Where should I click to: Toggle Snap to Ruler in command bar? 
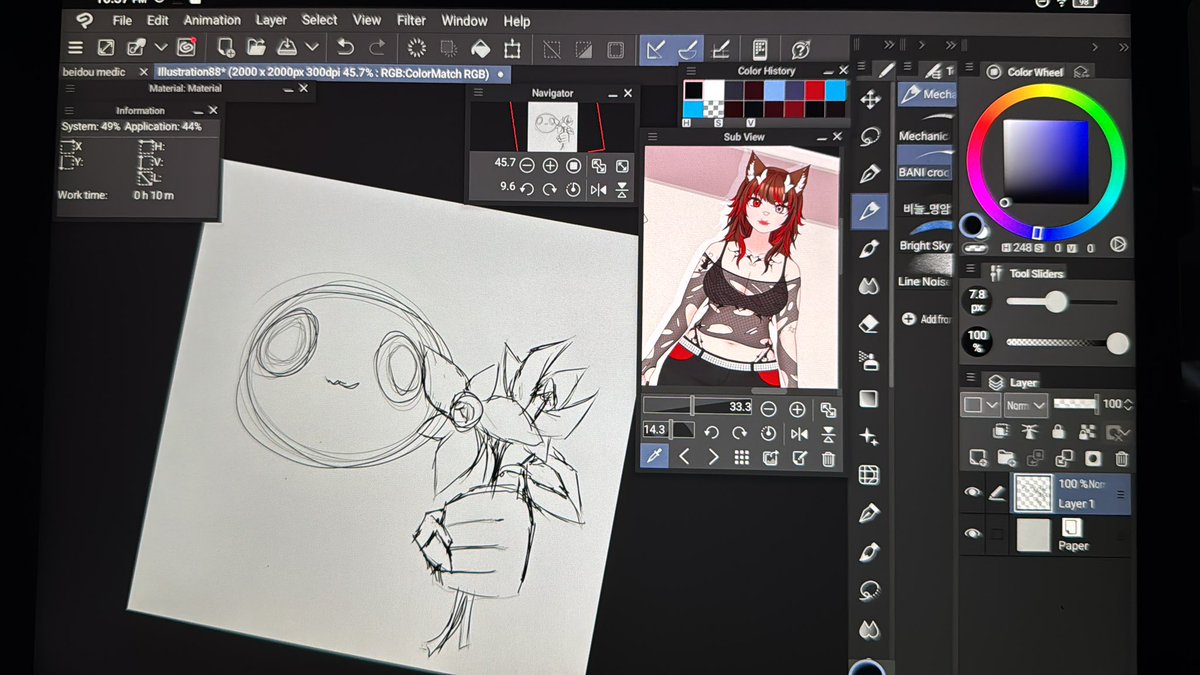click(x=656, y=48)
